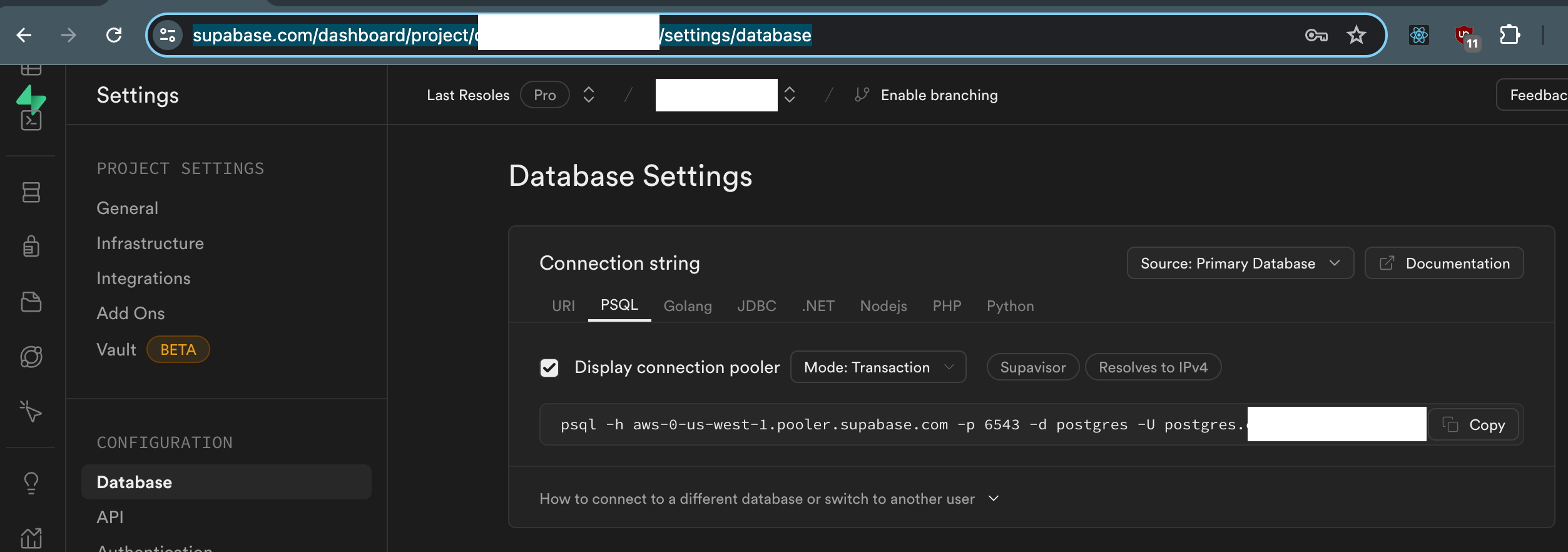Switch to the Nodejs tab
Screen dimensions: 1568x552
pos(883,306)
